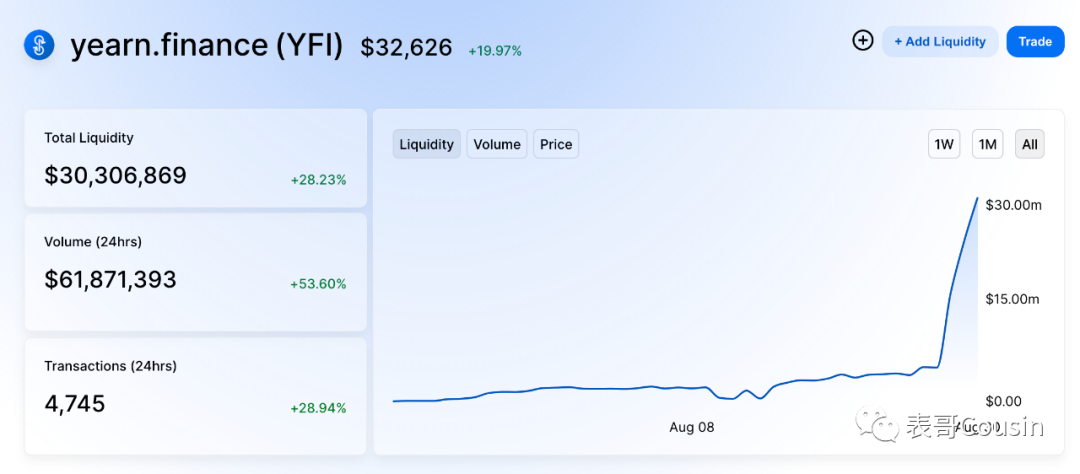Select the 1M time range

point(988,144)
